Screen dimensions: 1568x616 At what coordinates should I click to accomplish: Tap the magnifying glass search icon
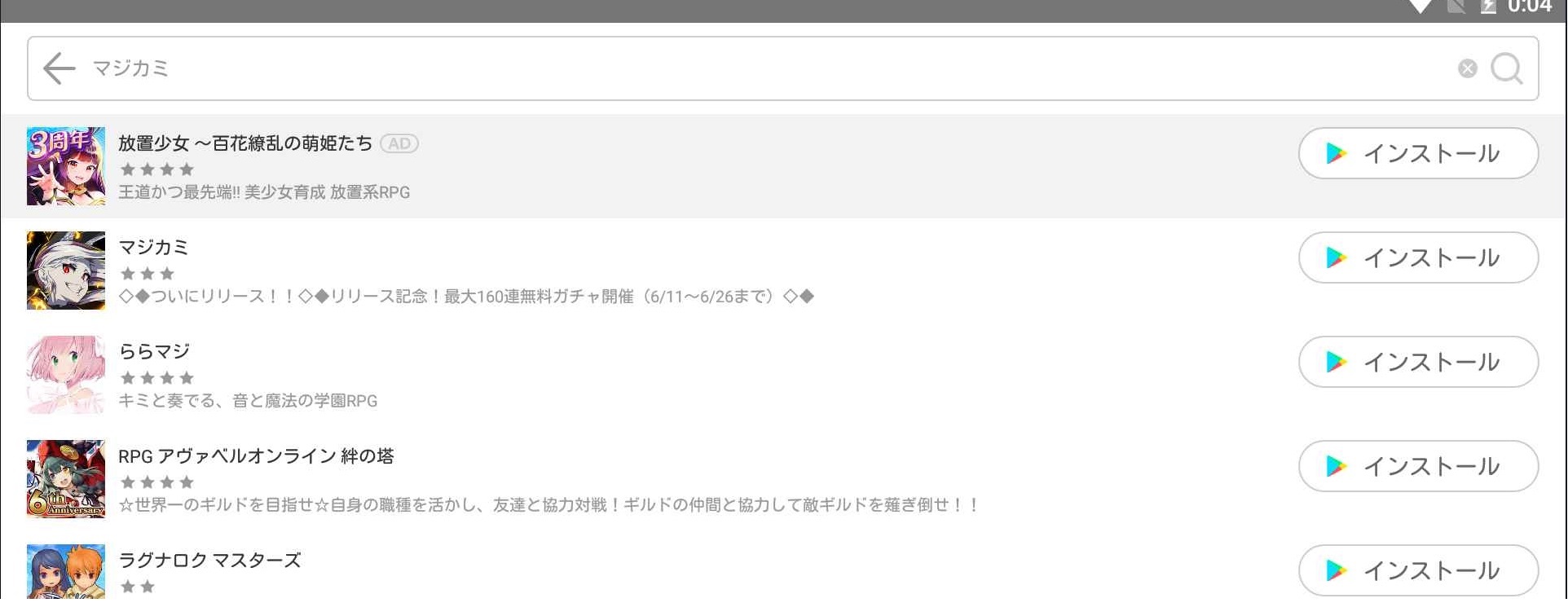[1506, 68]
